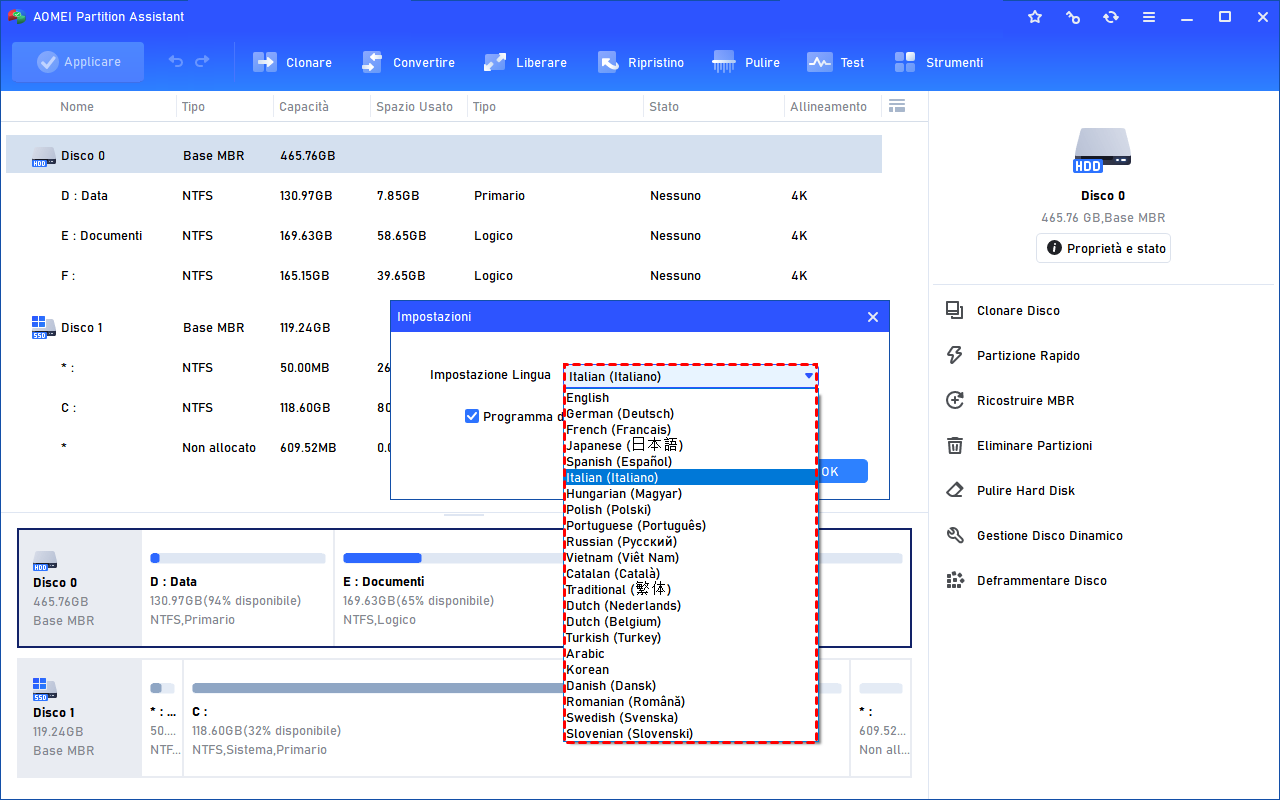
Task: Choose Japanese from the language list
Action: (x=691, y=446)
